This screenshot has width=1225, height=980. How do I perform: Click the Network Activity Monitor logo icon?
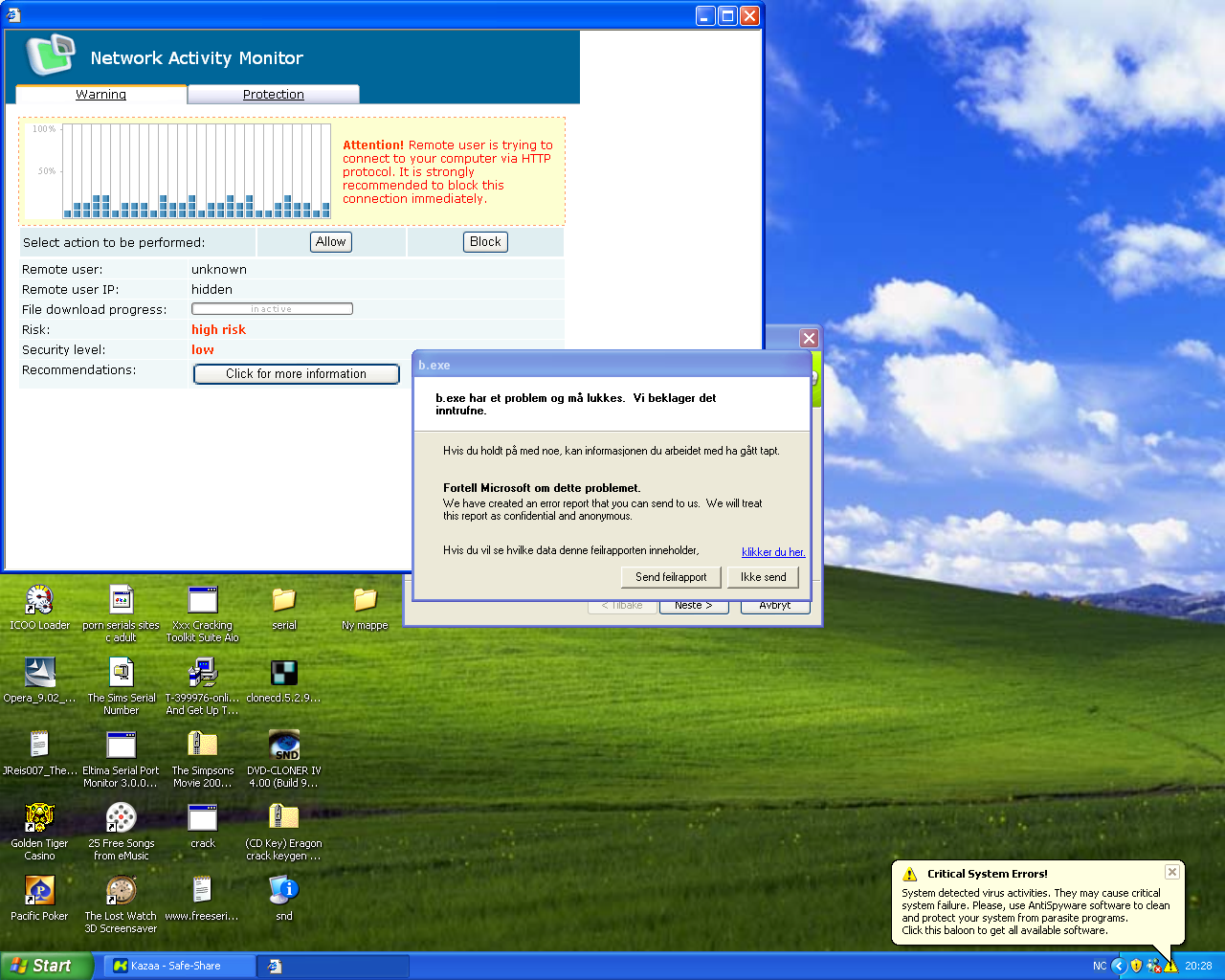(x=51, y=55)
